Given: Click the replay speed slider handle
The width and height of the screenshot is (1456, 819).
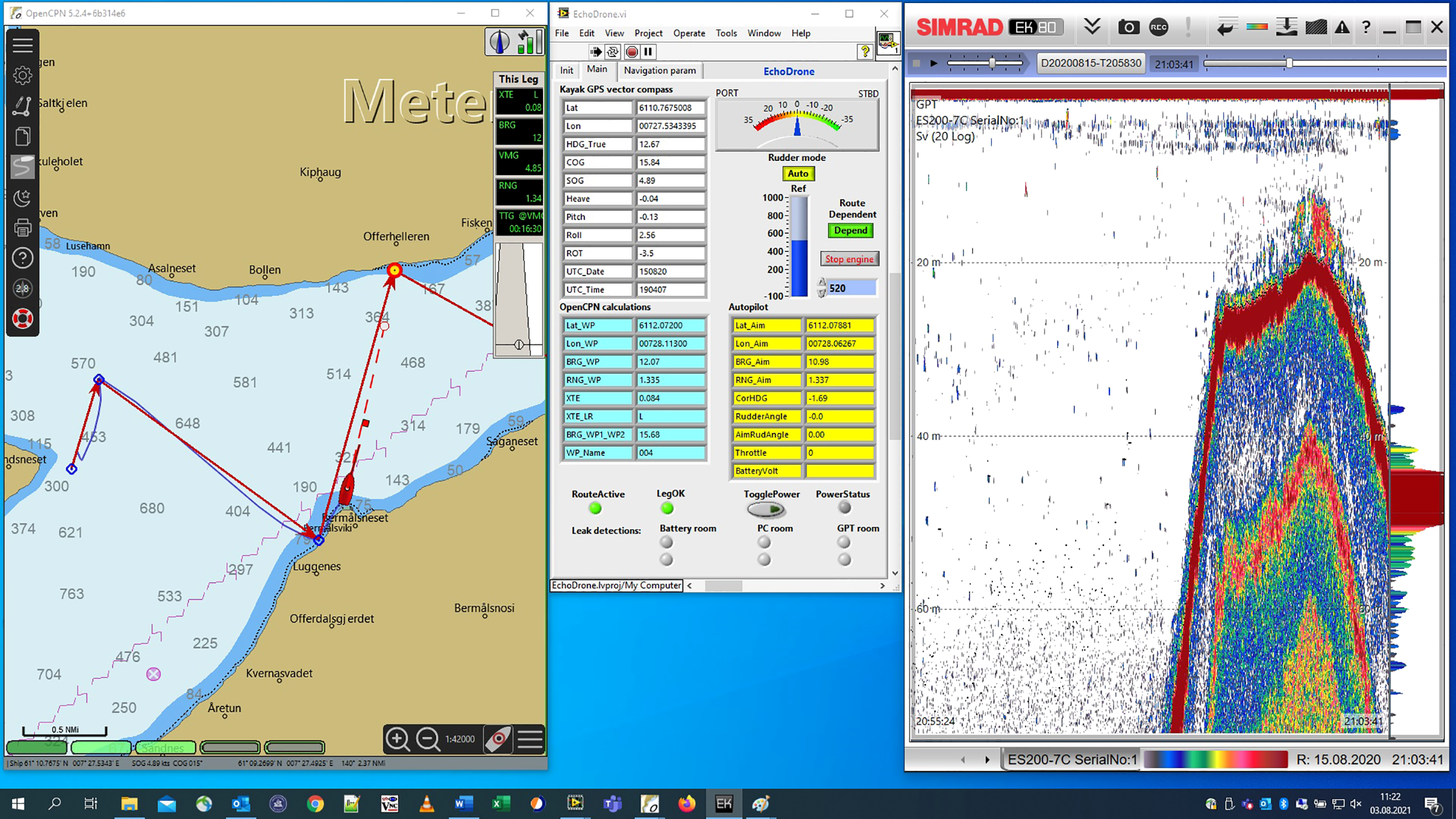Looking at the screenshot, I should pos(992,63).
